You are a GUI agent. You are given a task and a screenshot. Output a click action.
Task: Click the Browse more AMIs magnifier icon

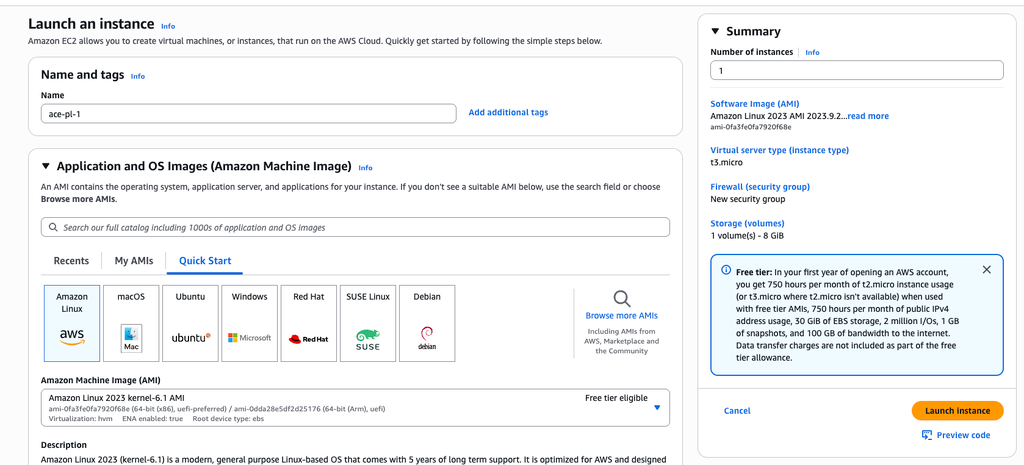point(622,299)
